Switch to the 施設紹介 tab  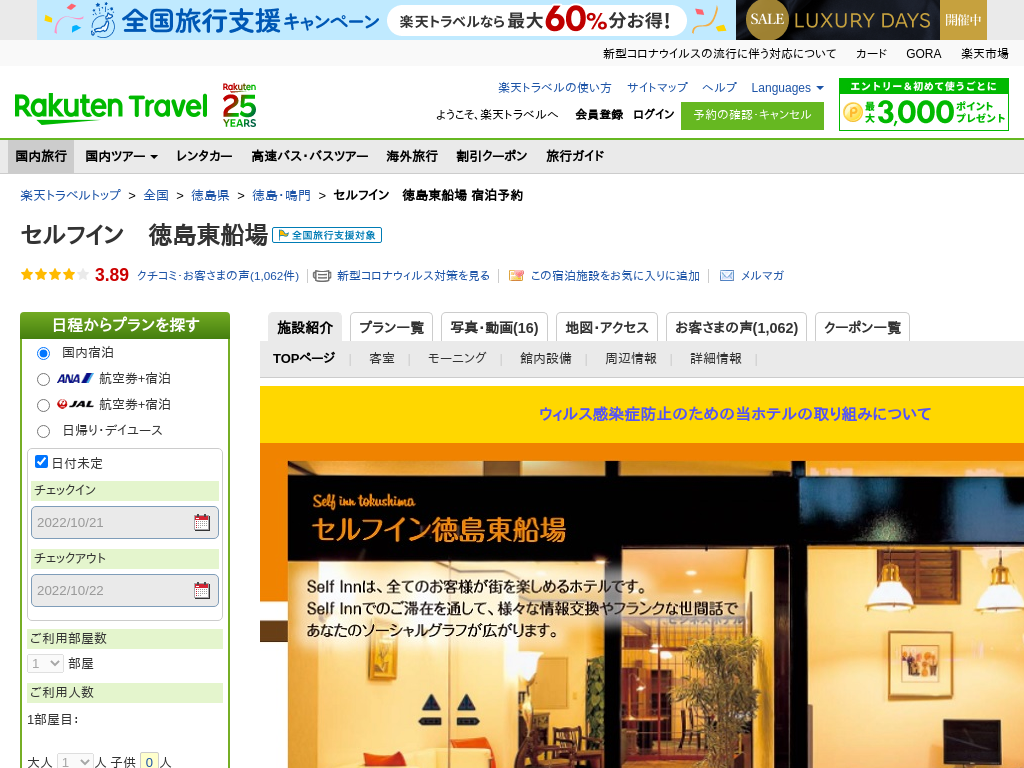pos(305,327)
